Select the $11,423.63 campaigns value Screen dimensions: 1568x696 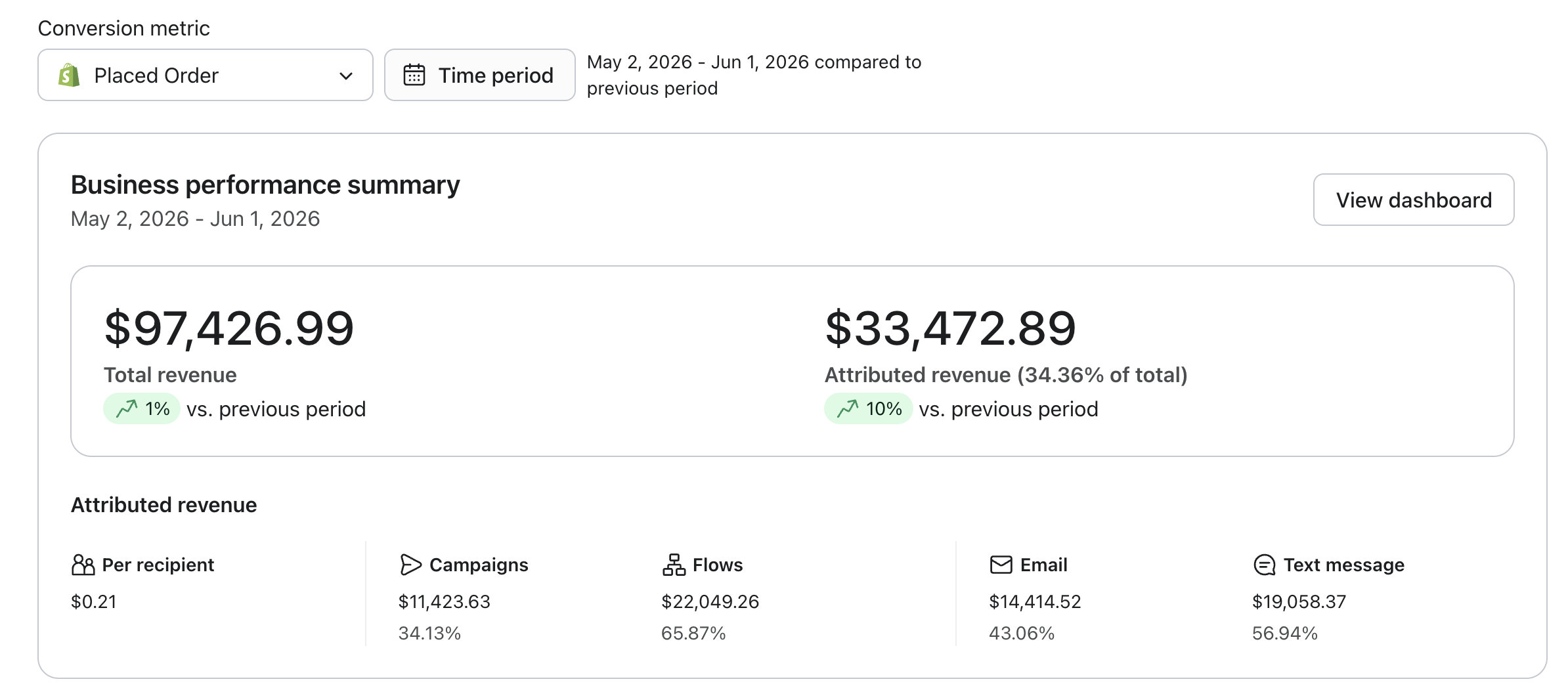(445, 601)
